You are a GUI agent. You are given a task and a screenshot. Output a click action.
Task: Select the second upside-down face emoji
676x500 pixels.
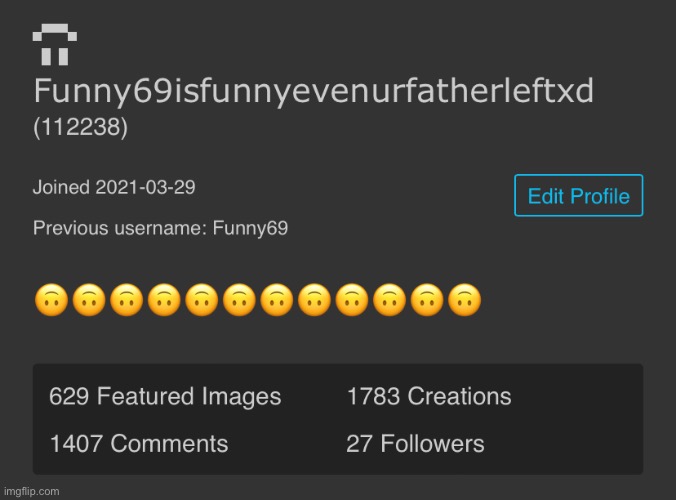pyautogui.click(x=89, y=300)
